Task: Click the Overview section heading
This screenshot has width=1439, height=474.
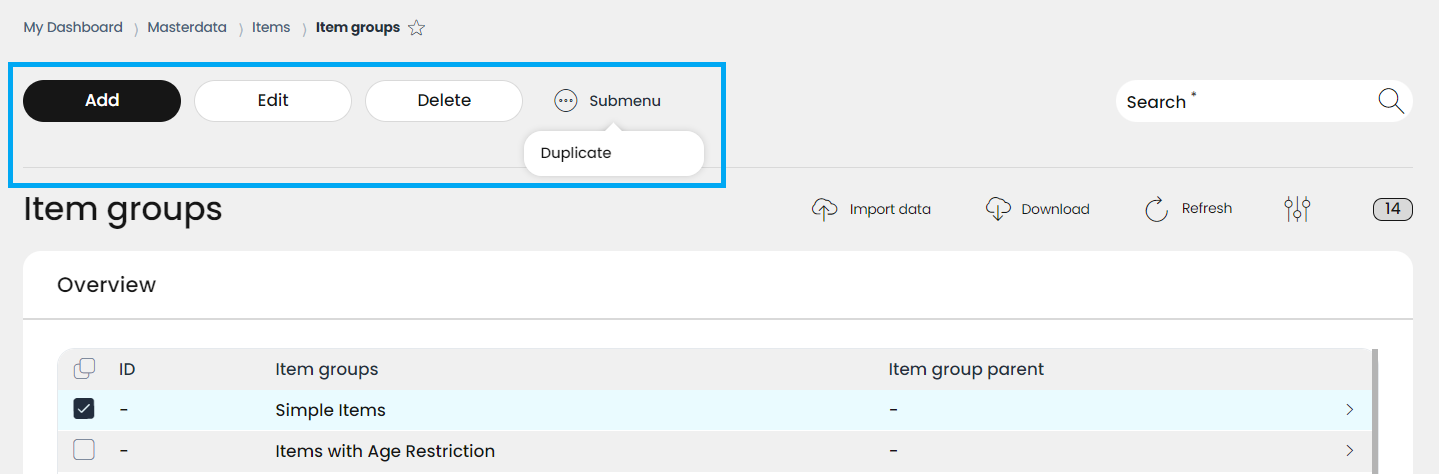Action: coord(106,285)
